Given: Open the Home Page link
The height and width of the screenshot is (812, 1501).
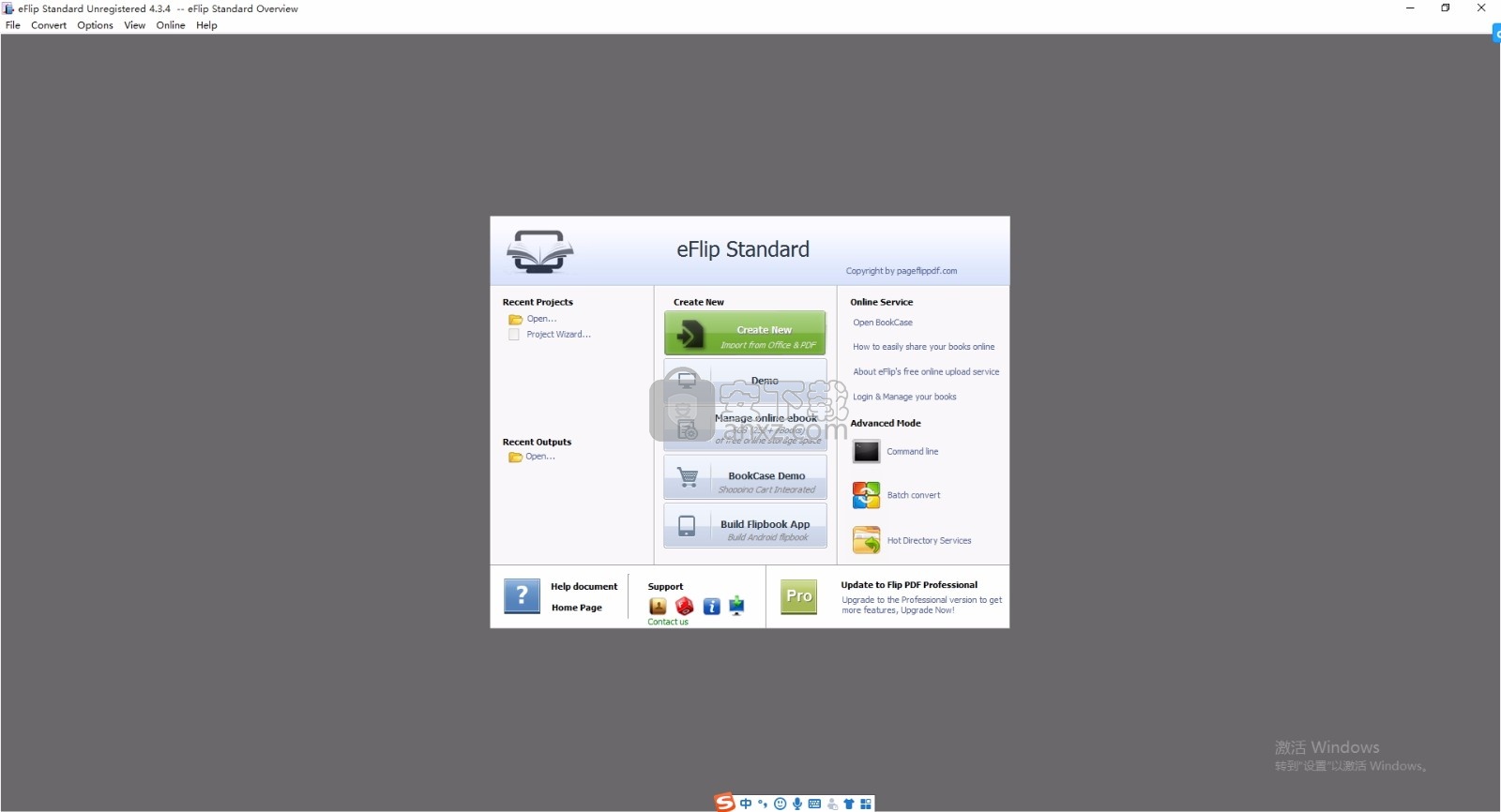Looking at the screenshot, I should 577,608.
